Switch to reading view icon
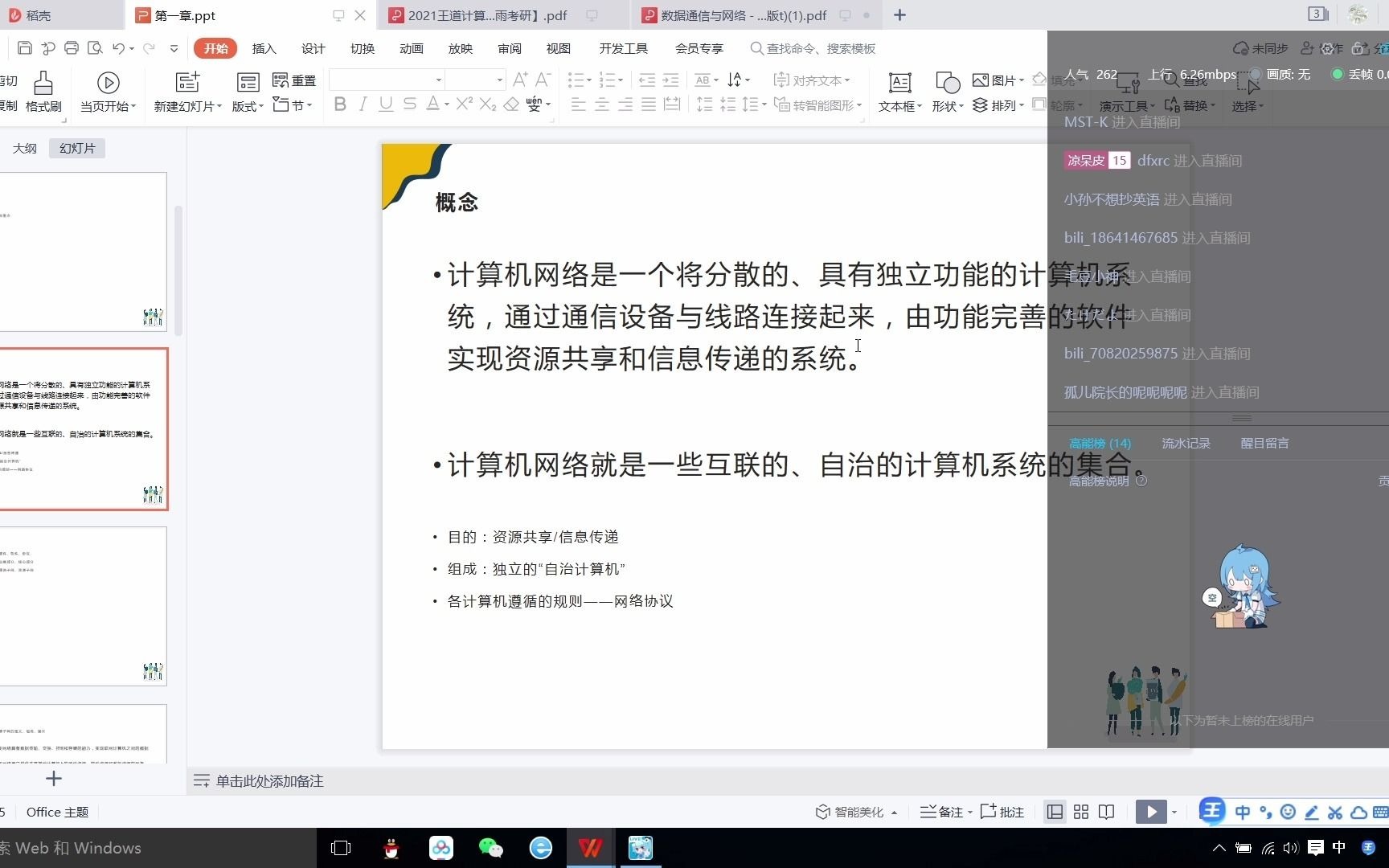Viewport: 1389px width, 868px height. tap(1107, 812)
